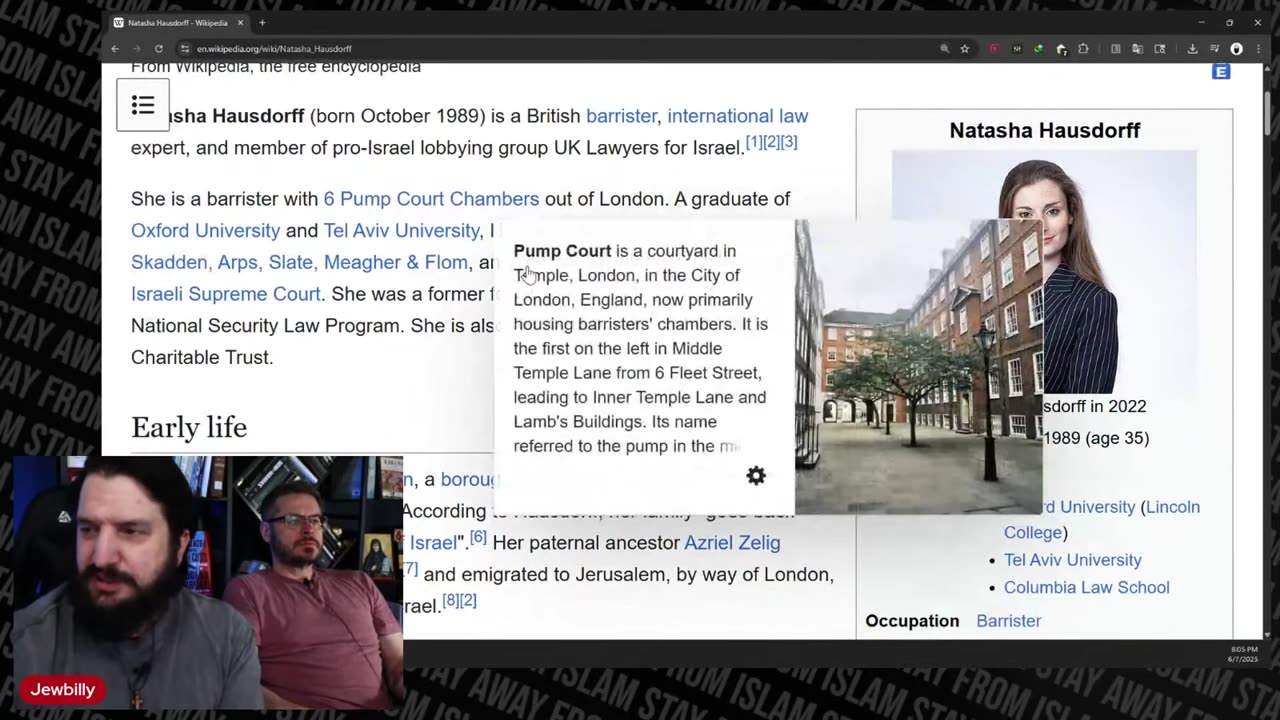Image resolution: width=1280 pixels, height=720 pixels.
Task: Jump to citation [1]
Action: tap(754, 142)
